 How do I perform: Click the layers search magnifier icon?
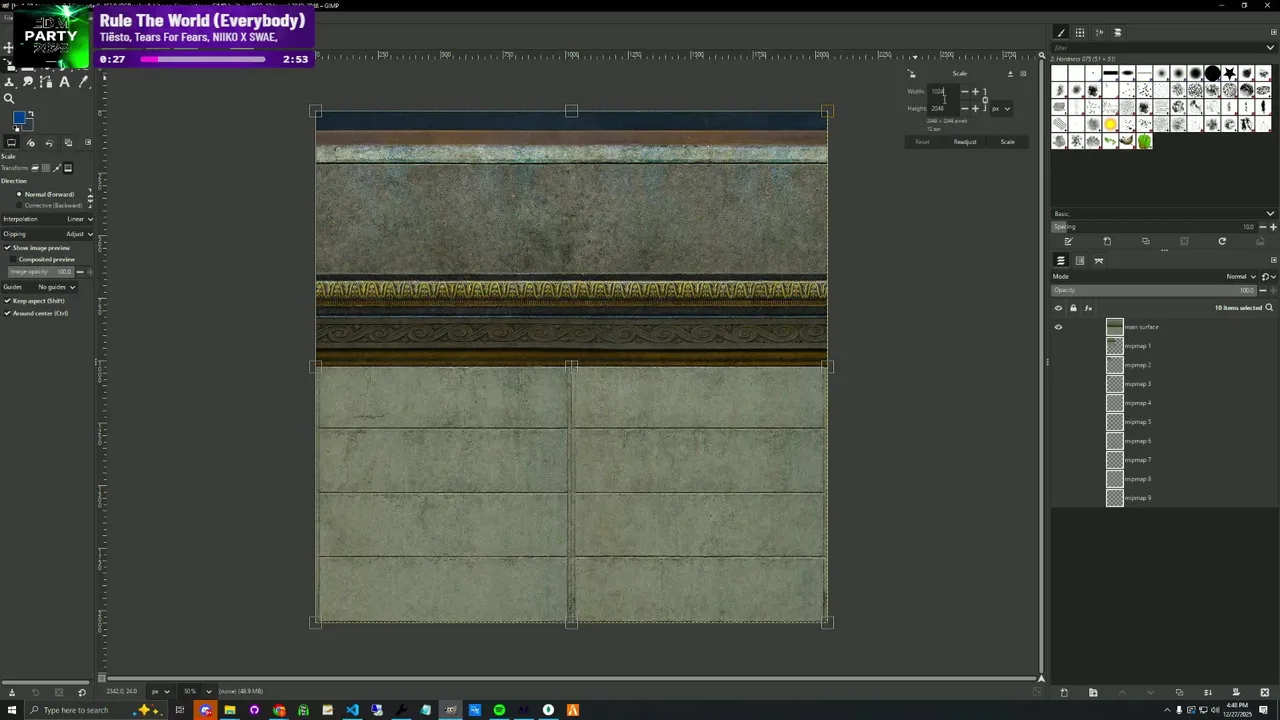pos(1269,308)
